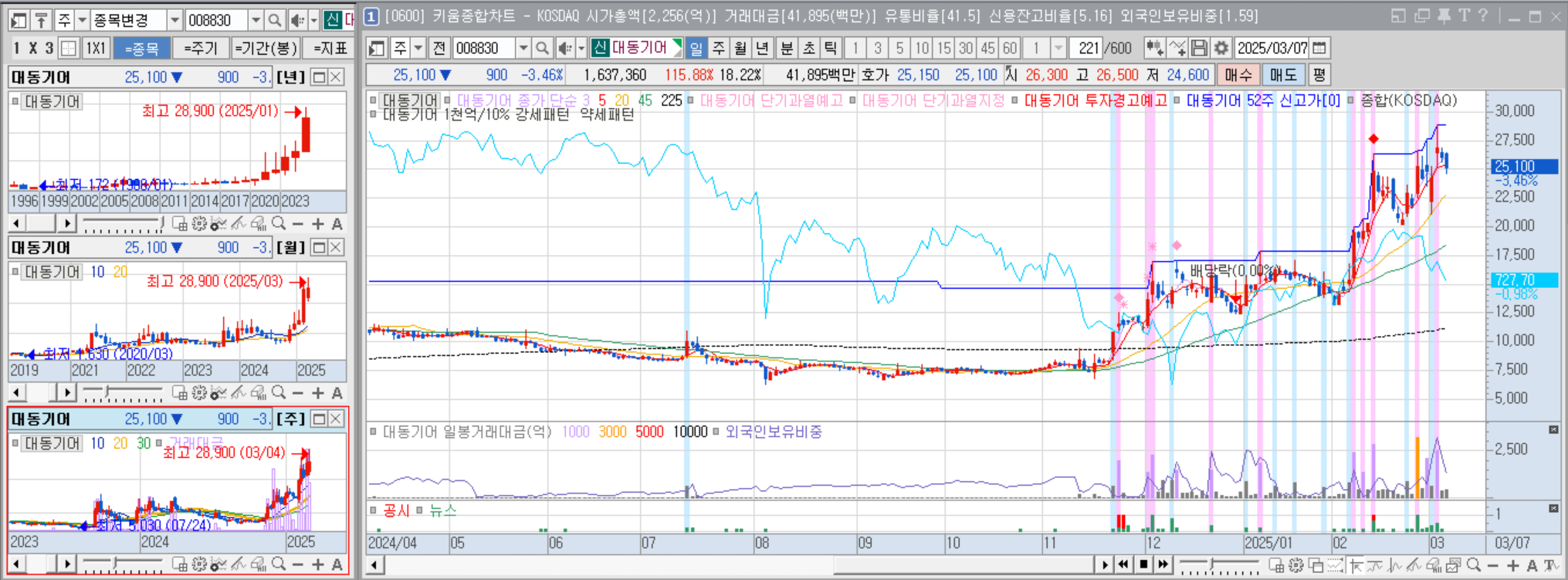The height and width of the screenshot is (580, 1568).
Task: Click the 2025/03/07 date field
Action: [1272, 48]
